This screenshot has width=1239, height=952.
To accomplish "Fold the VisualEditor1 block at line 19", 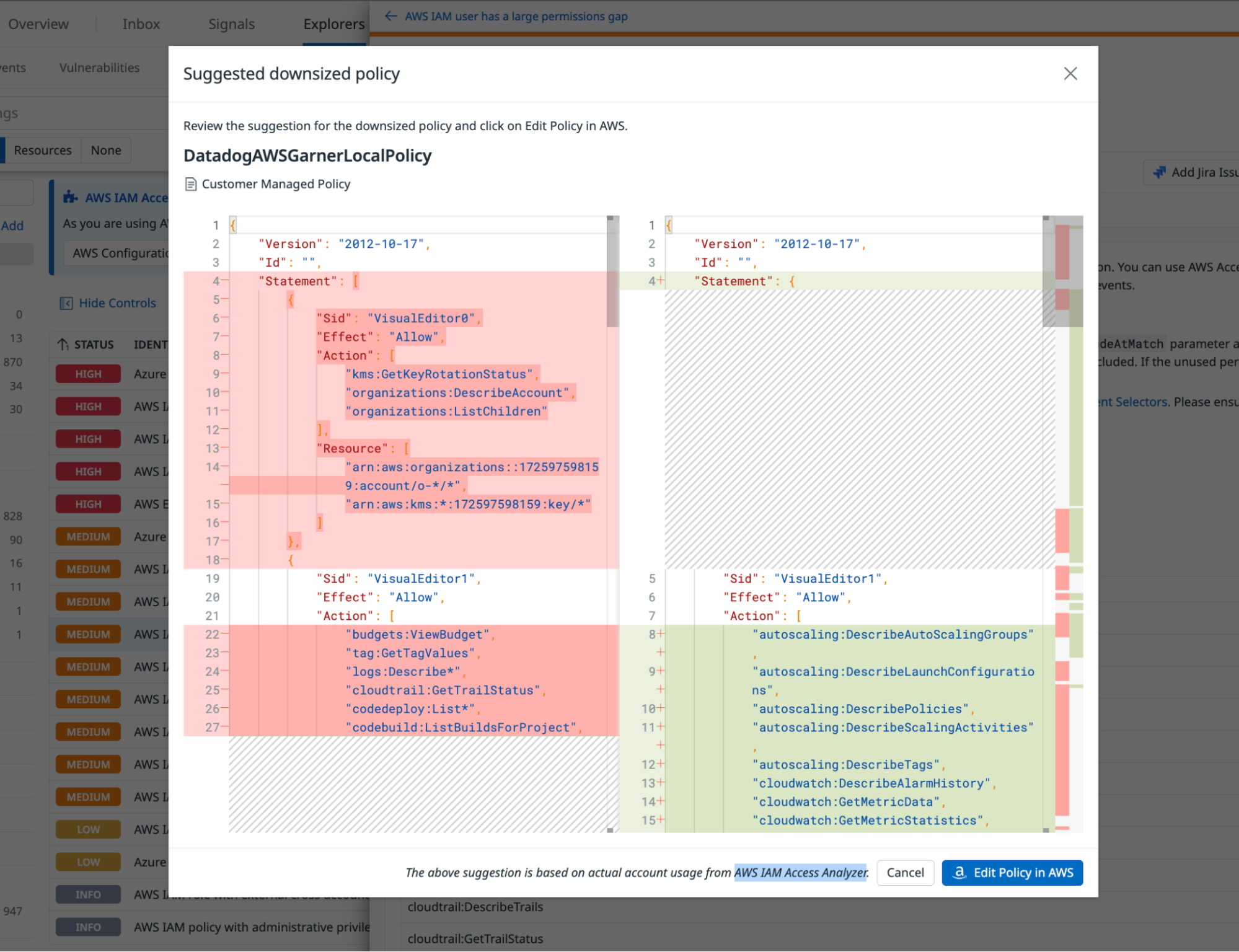I will (x=224, y=578).
